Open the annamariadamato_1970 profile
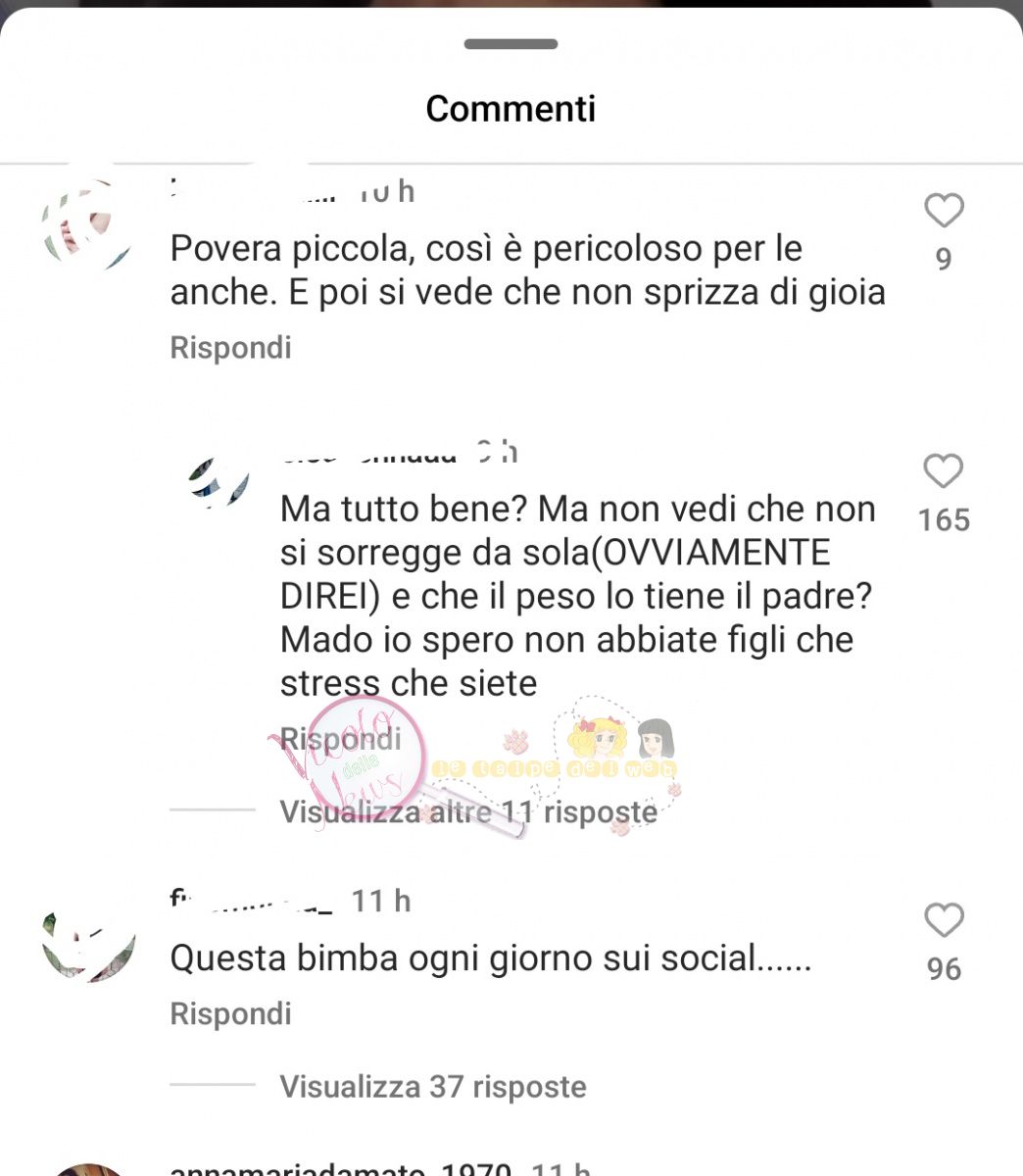This screenshot has width=1023, height=1176. pos(341,1169)
